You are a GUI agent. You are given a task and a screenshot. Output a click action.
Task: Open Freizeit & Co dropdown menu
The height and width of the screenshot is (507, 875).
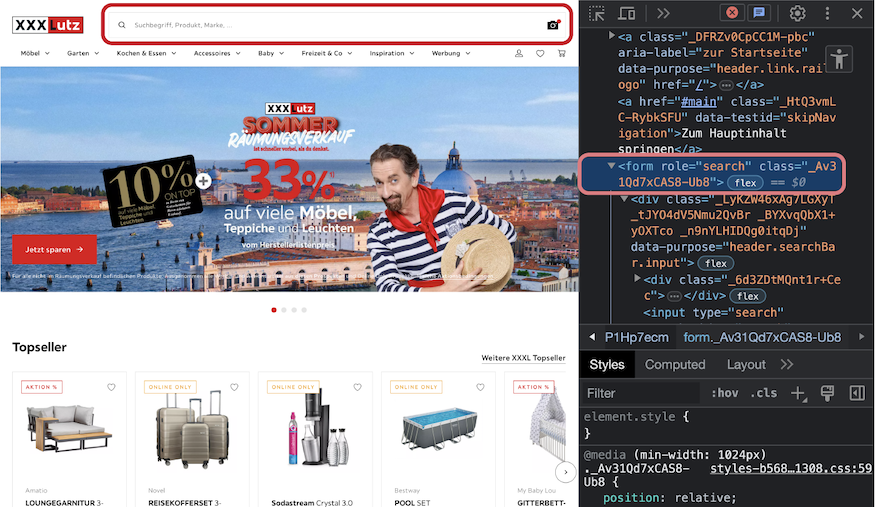point(327,54)
